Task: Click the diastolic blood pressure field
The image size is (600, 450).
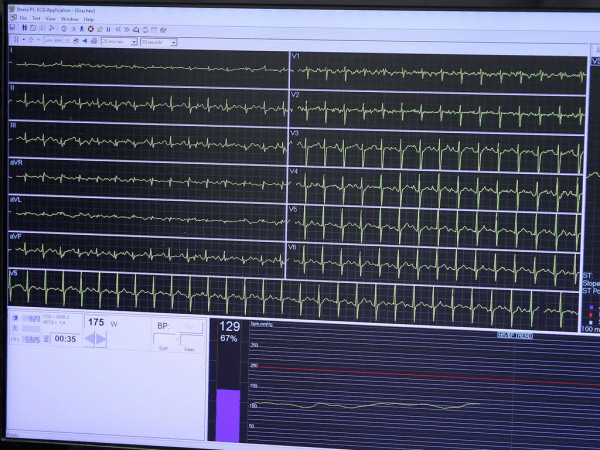Action: [x=189, y=340]
